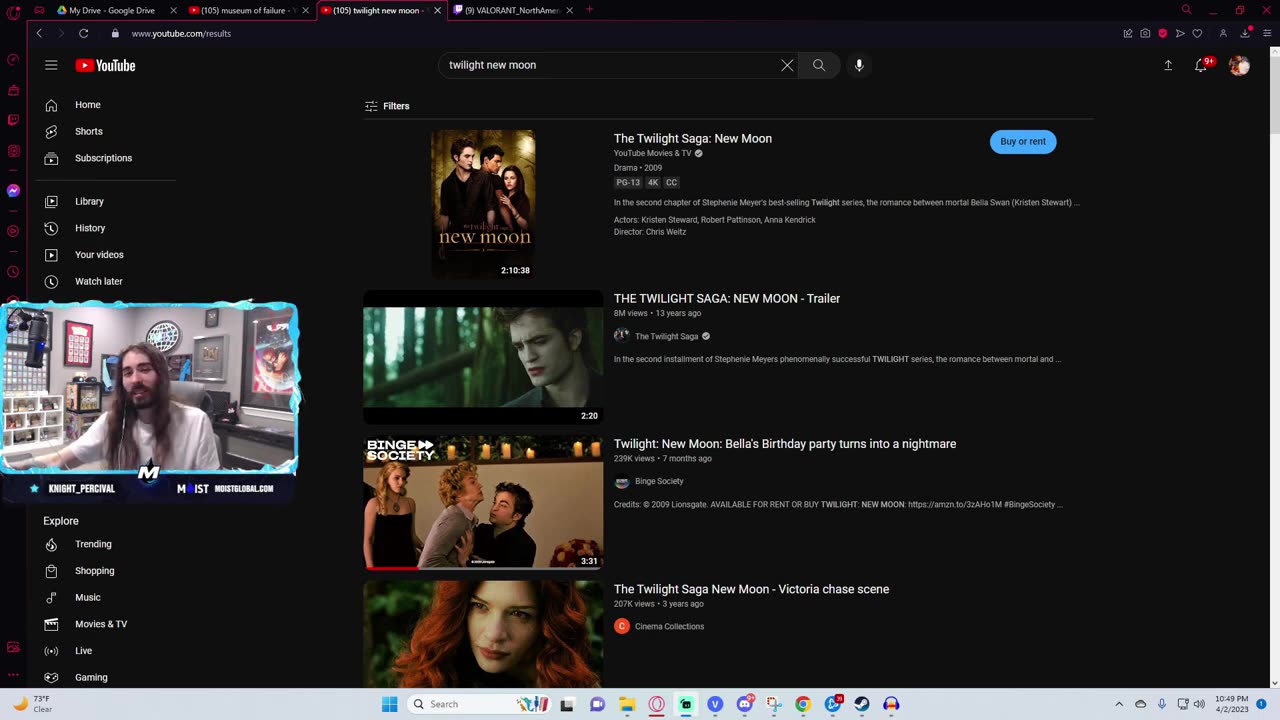The width and height of the screenshot is (1280, 720).
Task: Clear the search box with the X
Action: coord(787,65)
